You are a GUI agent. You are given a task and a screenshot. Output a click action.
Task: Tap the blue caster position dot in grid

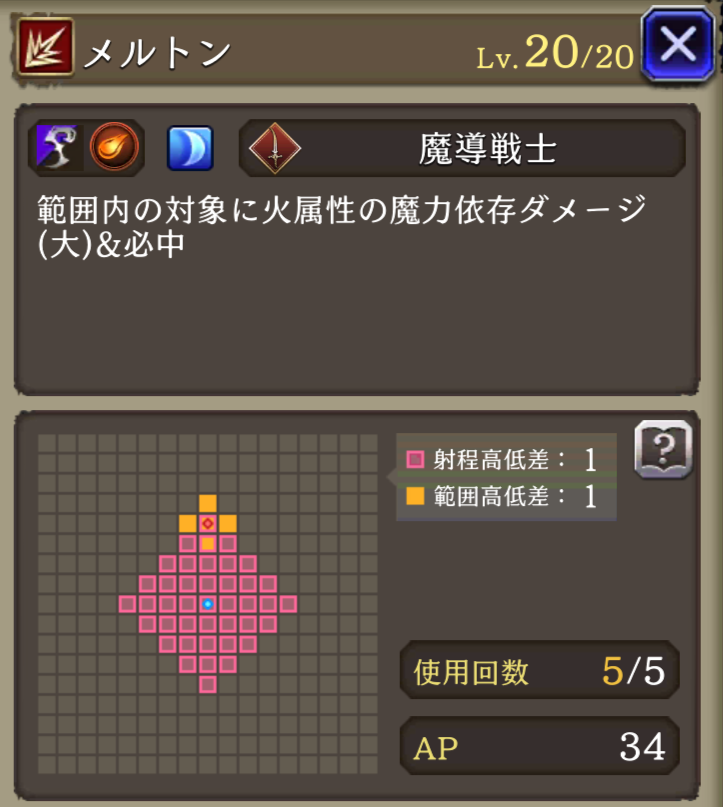(x=208, y=604)
